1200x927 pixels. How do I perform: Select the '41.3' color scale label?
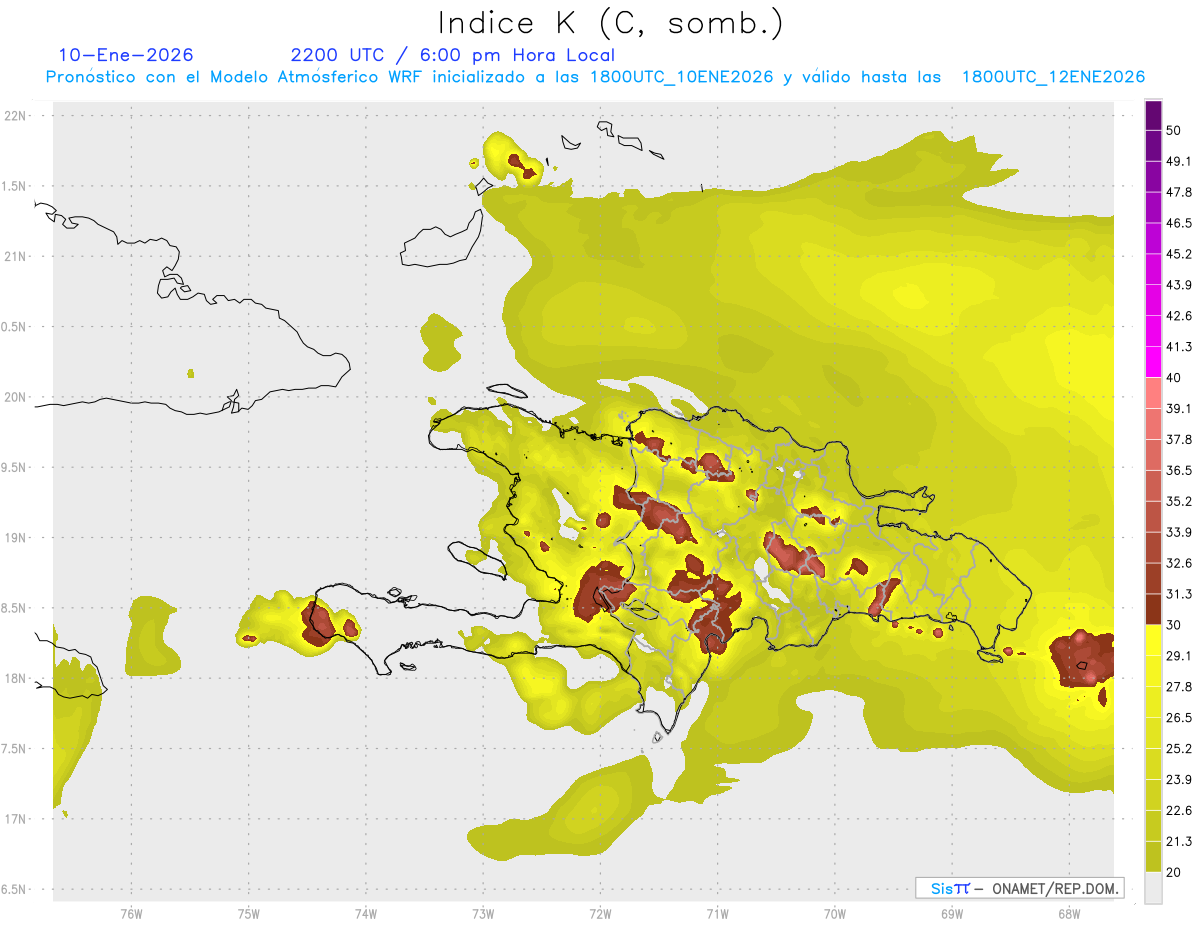1179,347
